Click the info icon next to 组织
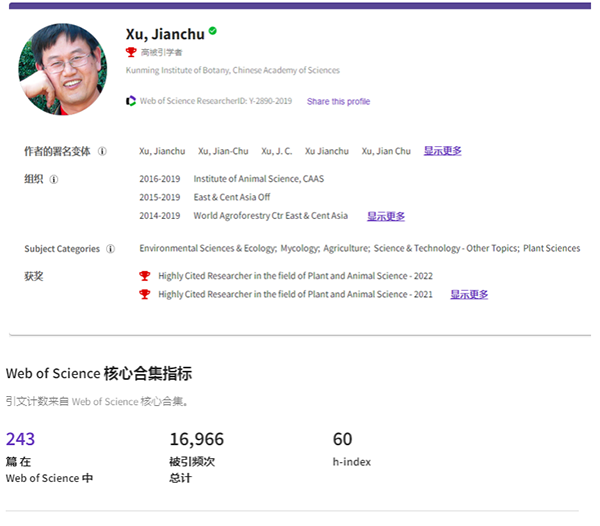The width and height of the screenshot is (600, 526). (x=54, y=180)
